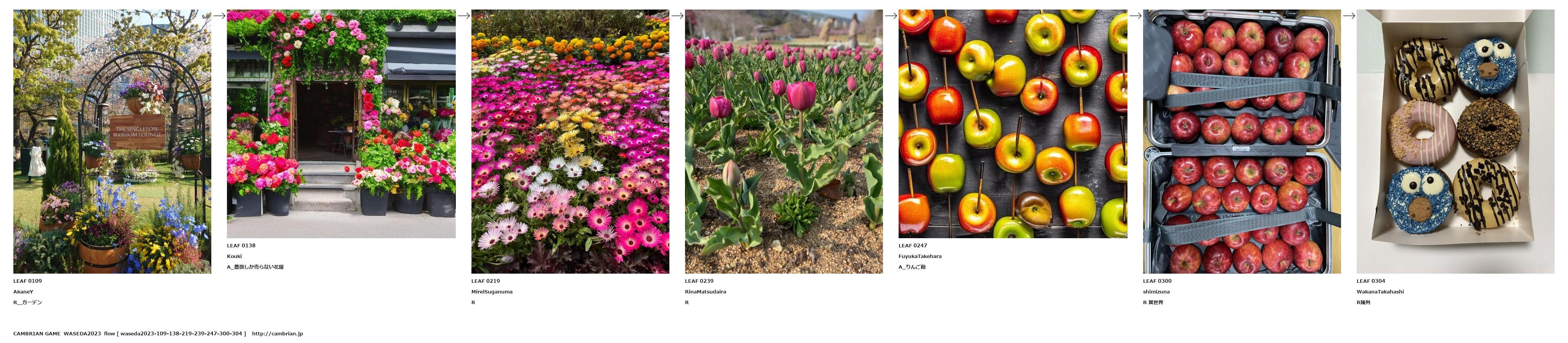Click the arrow after the suitcase apples image
This screenshot has width=1568, height=343.
click(x=1349, y=16)
